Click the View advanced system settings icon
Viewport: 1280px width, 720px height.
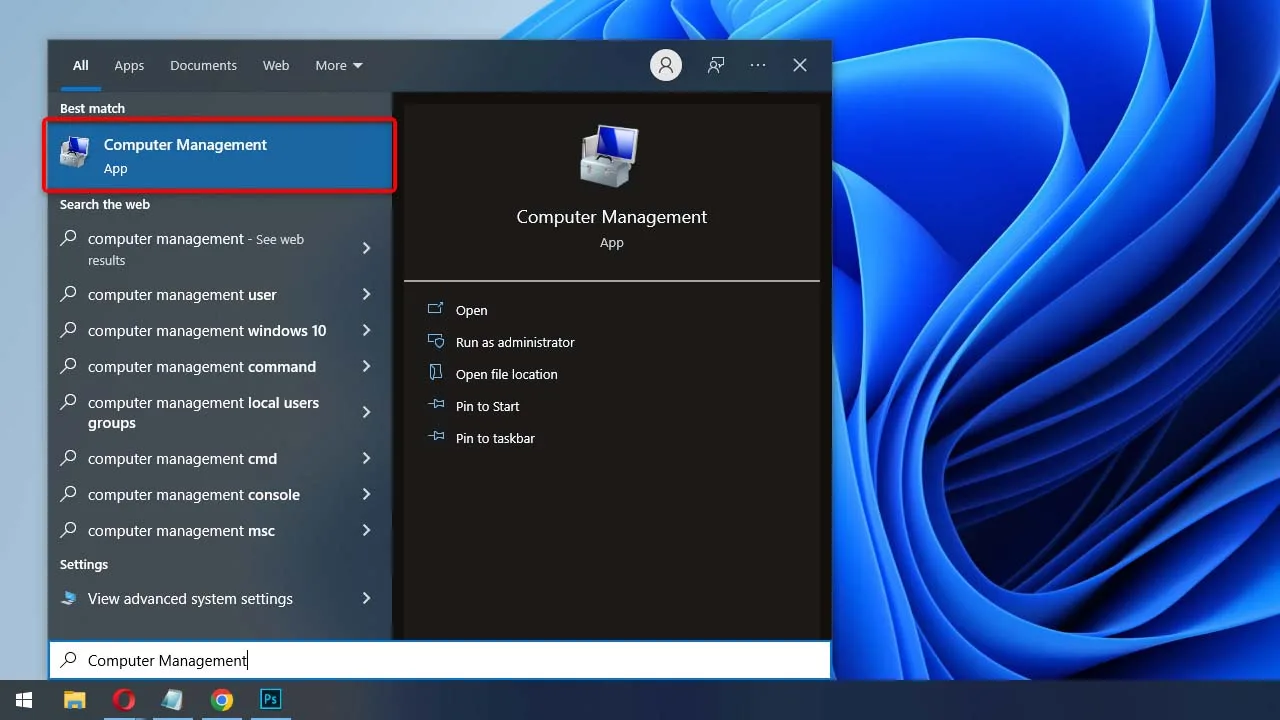[x=69, y=598]
